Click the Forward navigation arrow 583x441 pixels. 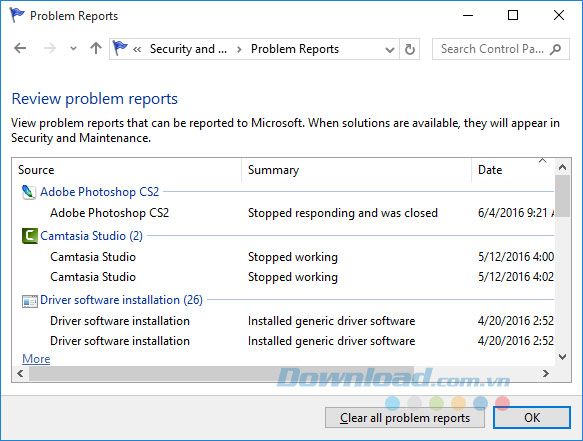(x=49, y=48)
